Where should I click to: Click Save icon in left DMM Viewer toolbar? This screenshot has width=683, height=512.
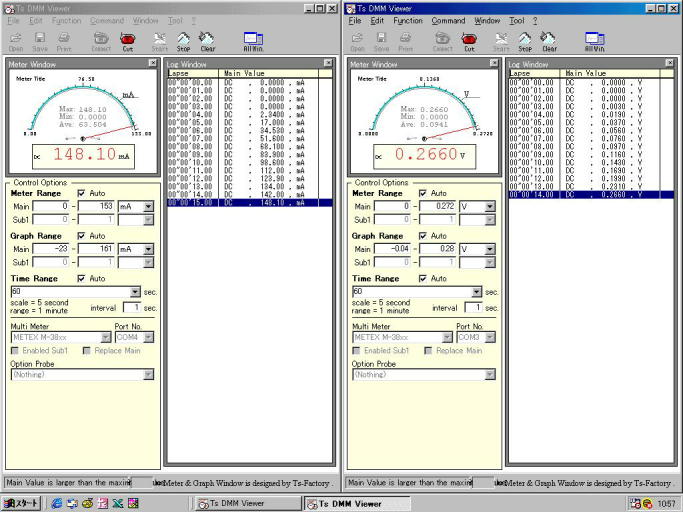[40, 42]
